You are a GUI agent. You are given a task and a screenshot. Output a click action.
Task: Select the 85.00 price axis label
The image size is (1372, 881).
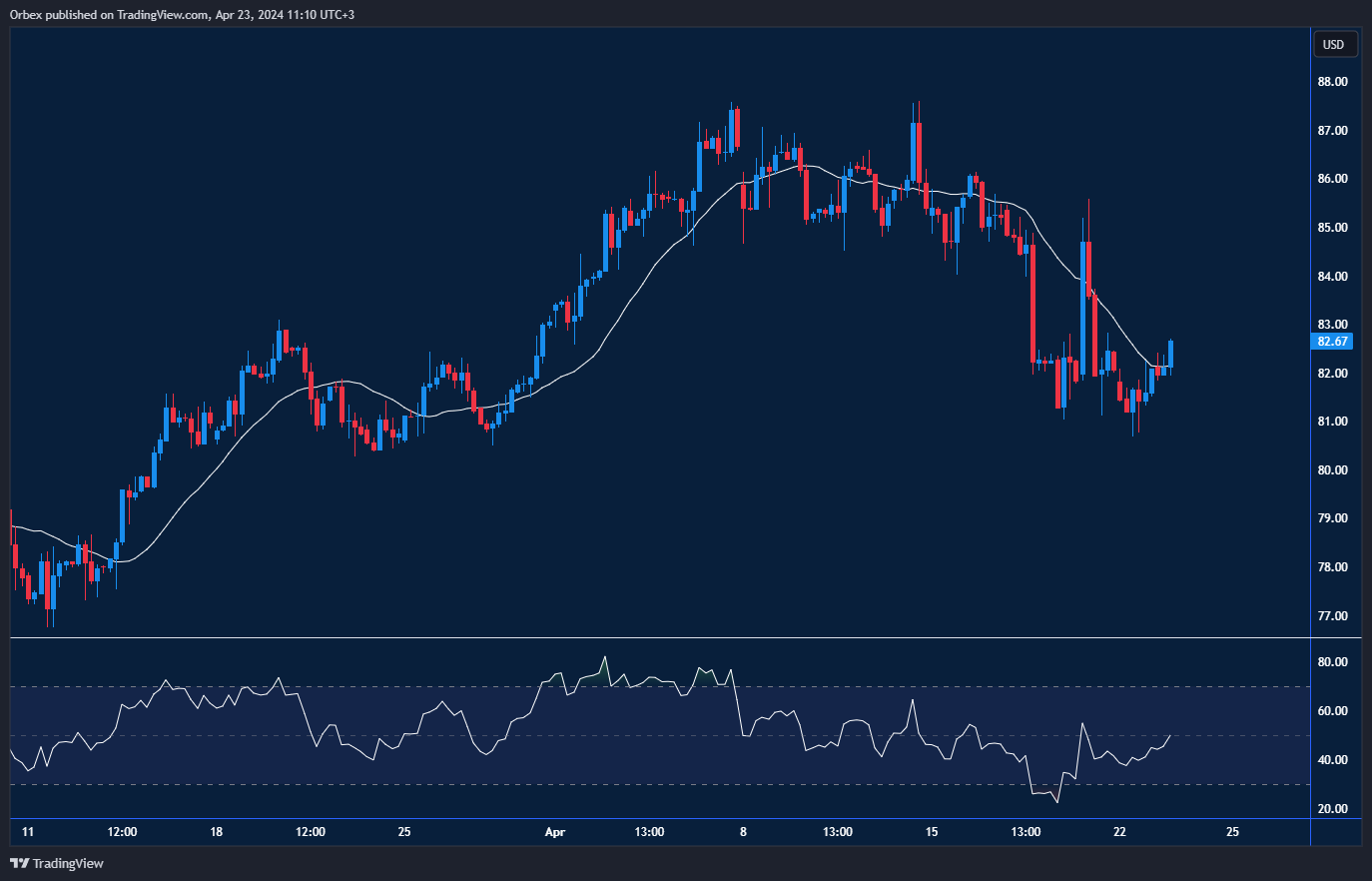[x=1332, y=228]
